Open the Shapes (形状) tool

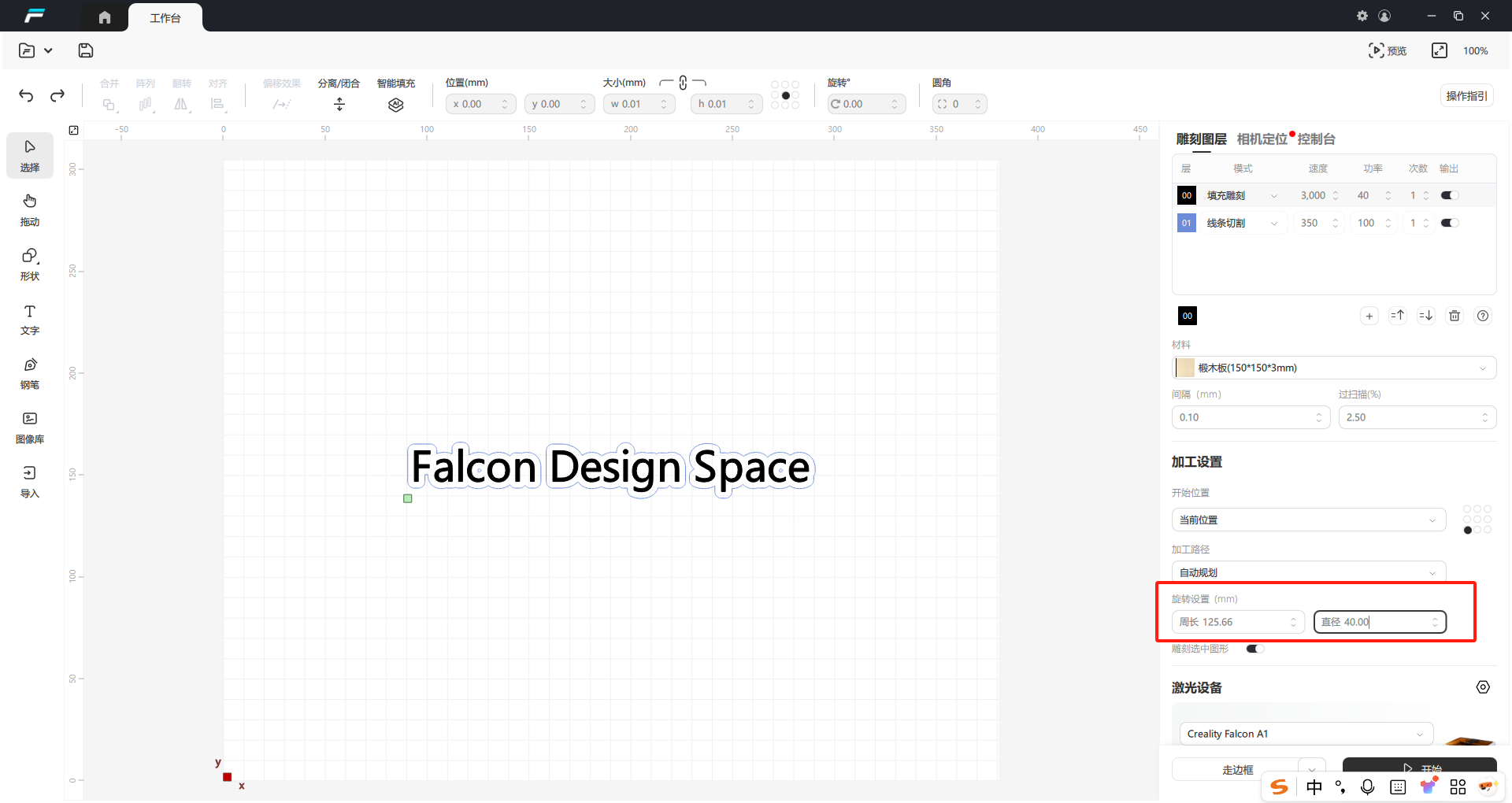click(30, 264)
